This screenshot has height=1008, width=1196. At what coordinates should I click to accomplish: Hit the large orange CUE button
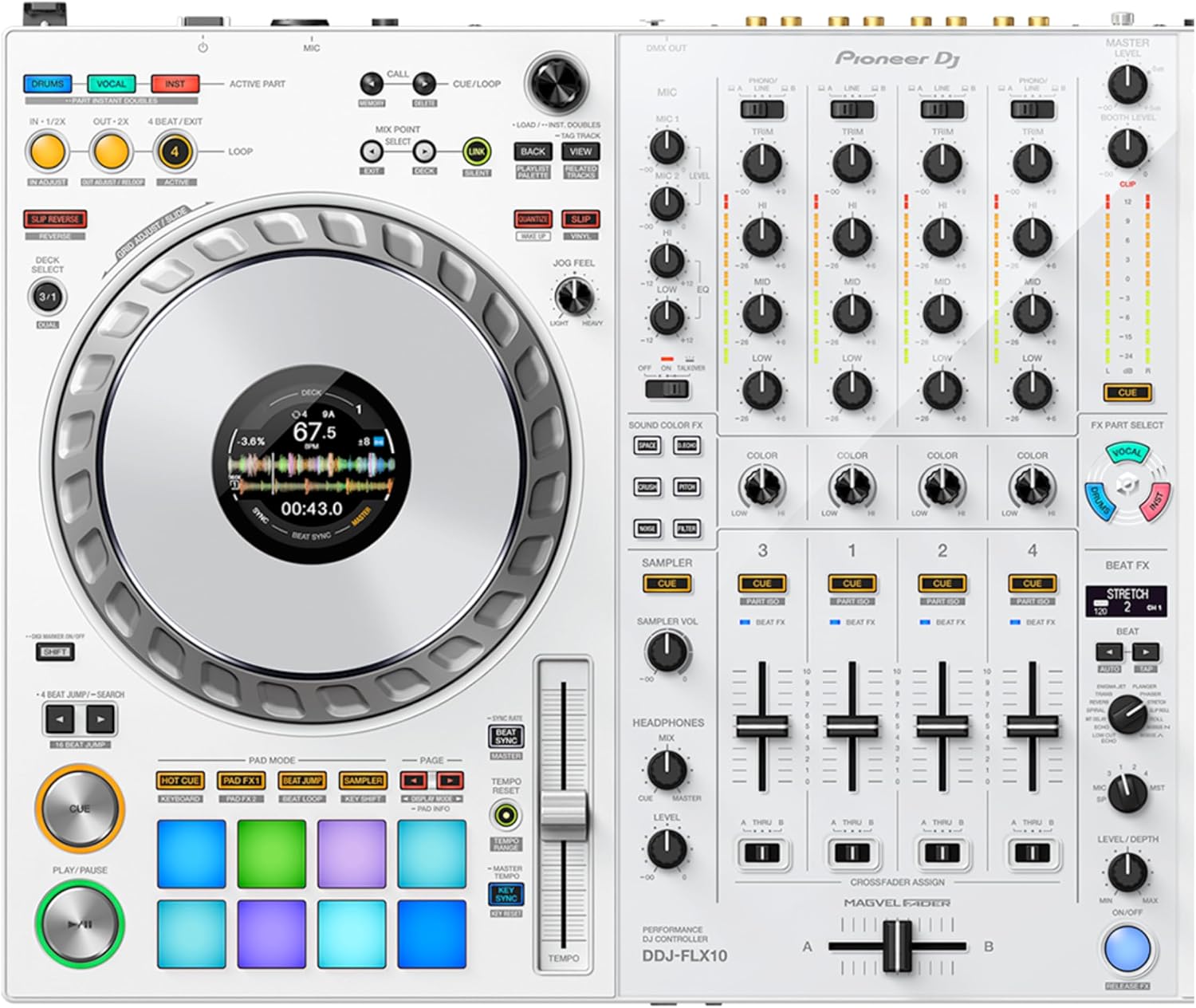click(80, 809)
